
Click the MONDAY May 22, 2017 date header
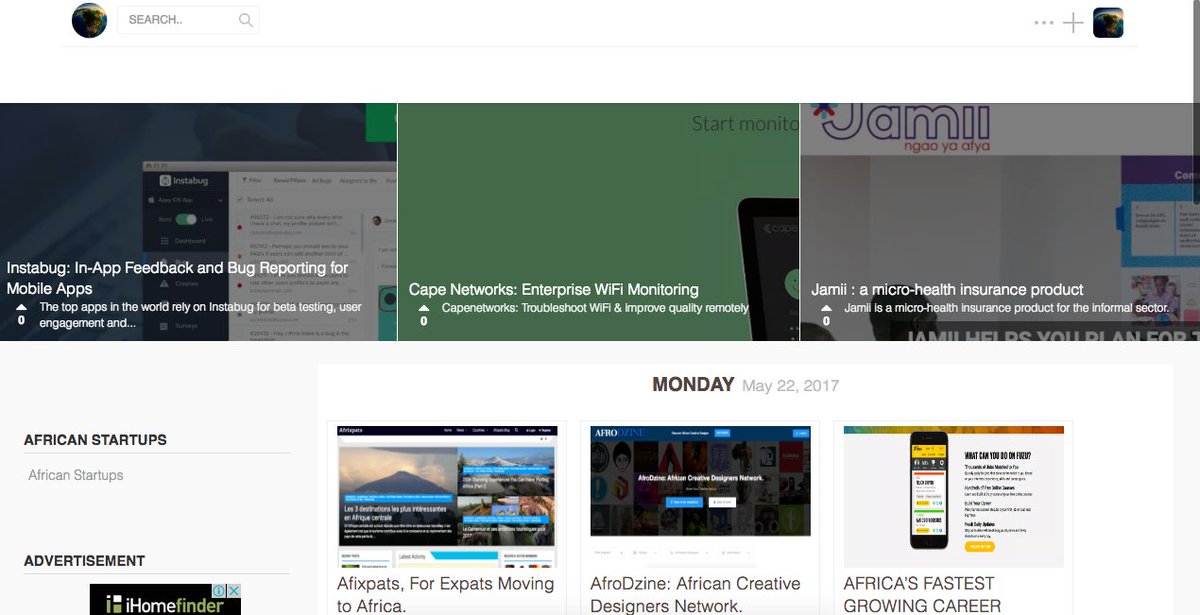[x=745, y=385]
